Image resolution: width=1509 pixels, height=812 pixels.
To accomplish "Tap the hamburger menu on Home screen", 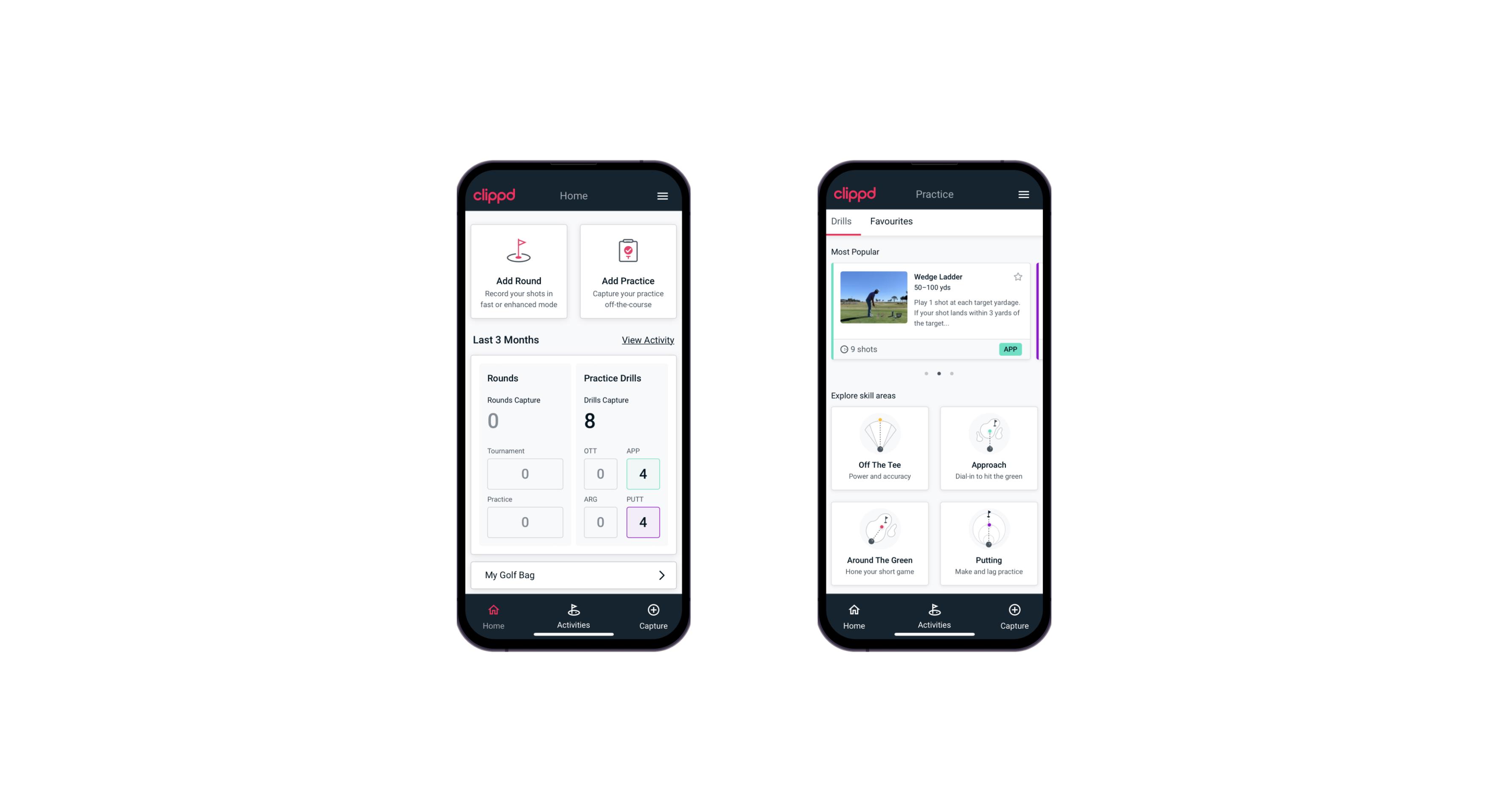I will (x=664, y=196).
